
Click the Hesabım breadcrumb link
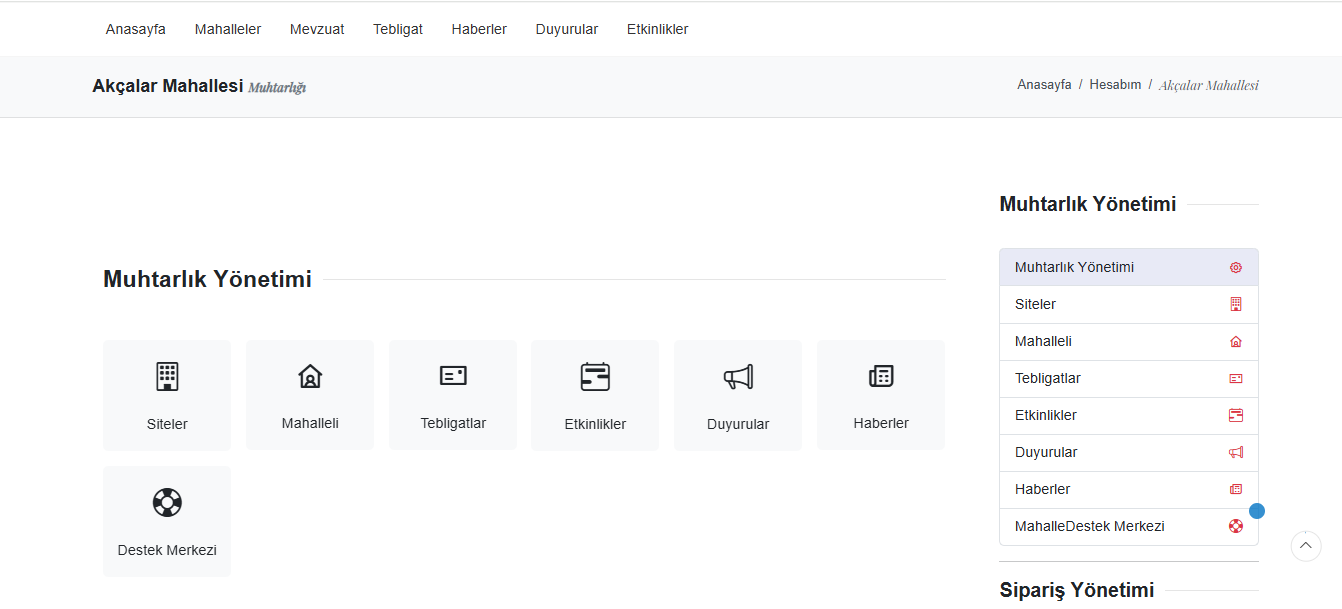tap(1115, 85)
